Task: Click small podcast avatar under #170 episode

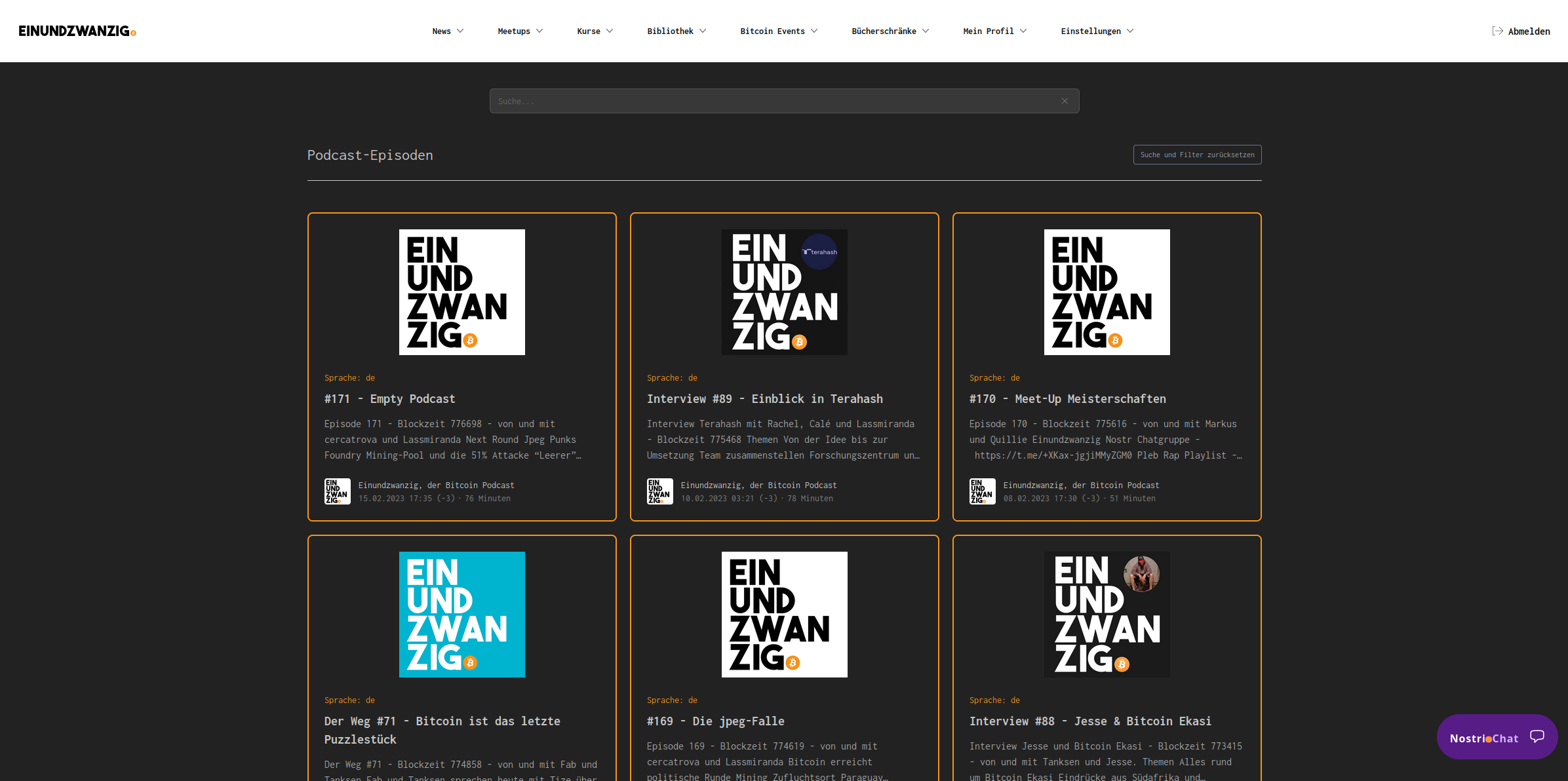Action: click(982, 491)
